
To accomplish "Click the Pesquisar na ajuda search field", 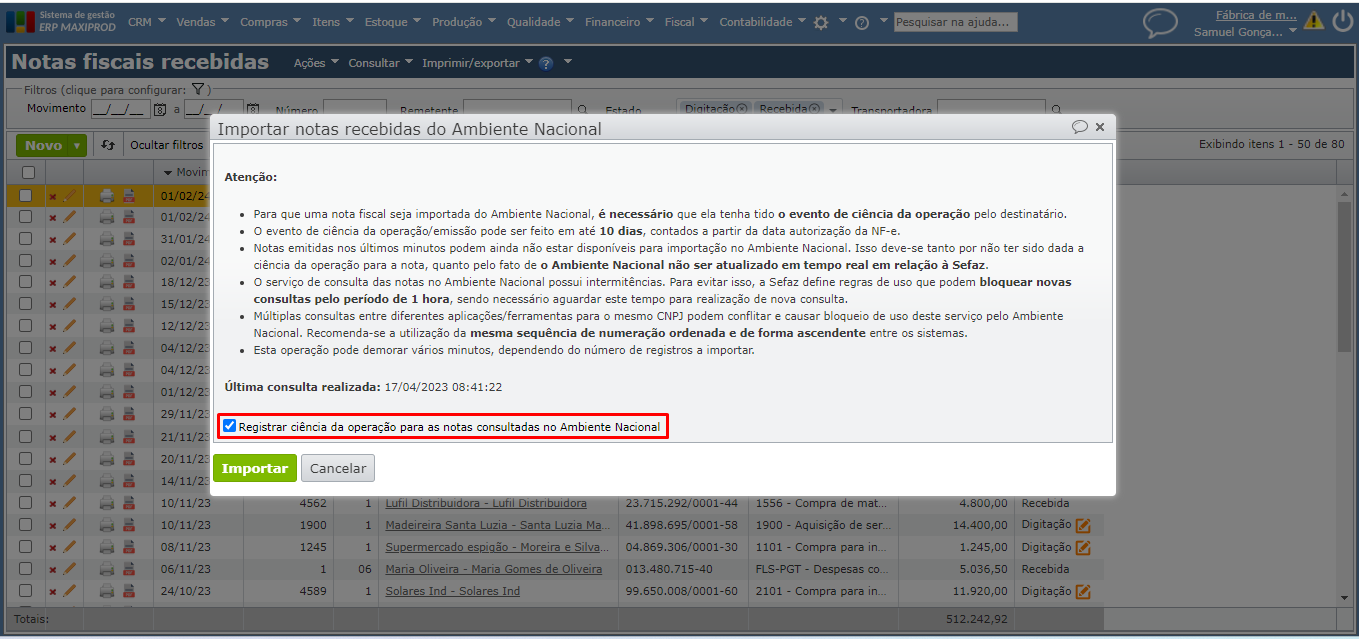I will point(955,22).
